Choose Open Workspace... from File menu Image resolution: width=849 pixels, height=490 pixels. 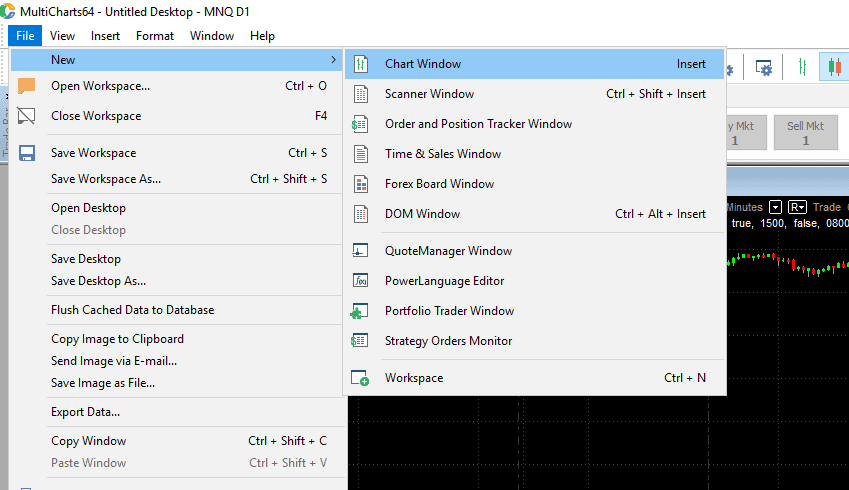(x=177, y=86)
